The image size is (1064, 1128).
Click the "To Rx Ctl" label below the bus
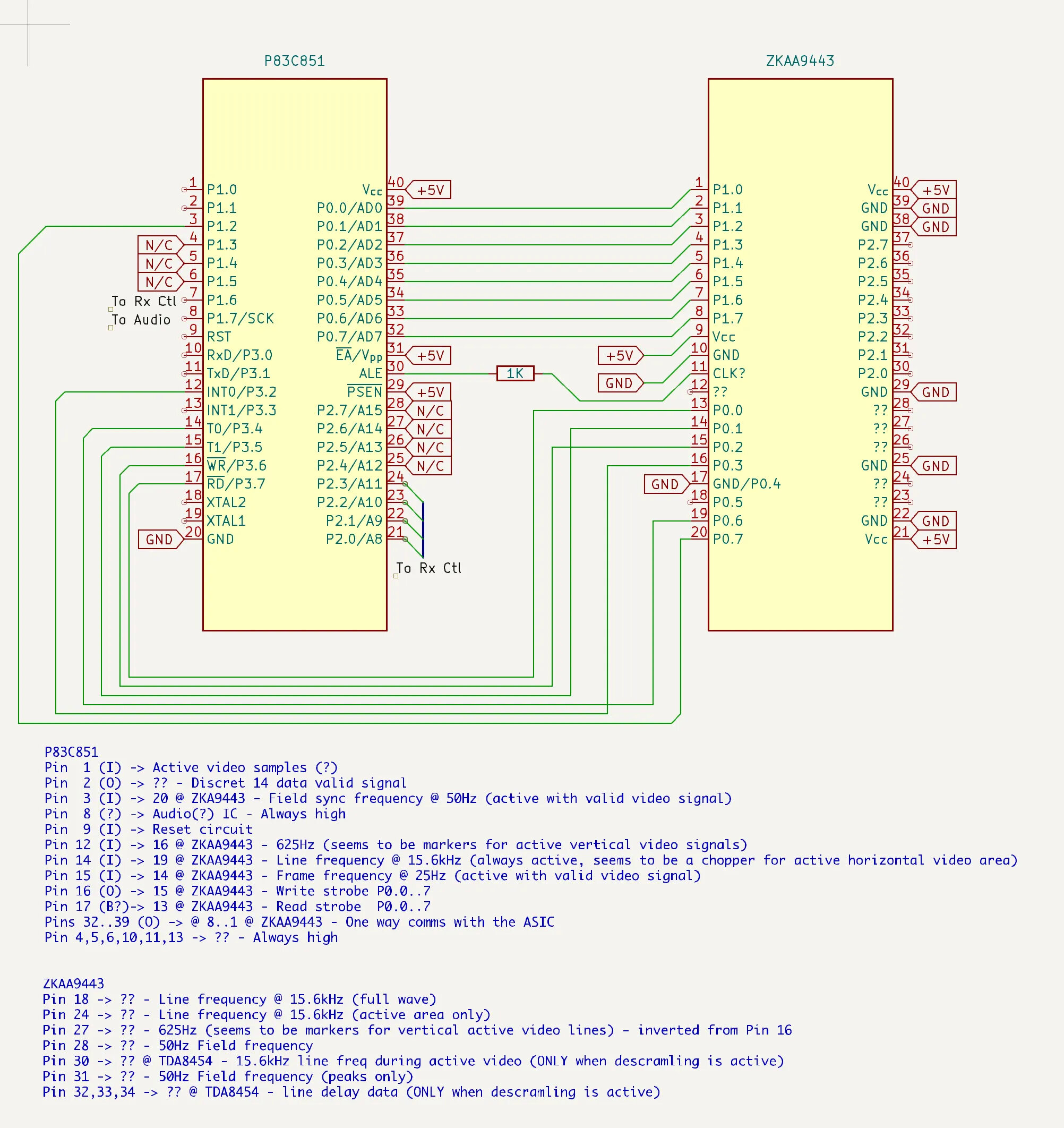[x=429, y=568]
